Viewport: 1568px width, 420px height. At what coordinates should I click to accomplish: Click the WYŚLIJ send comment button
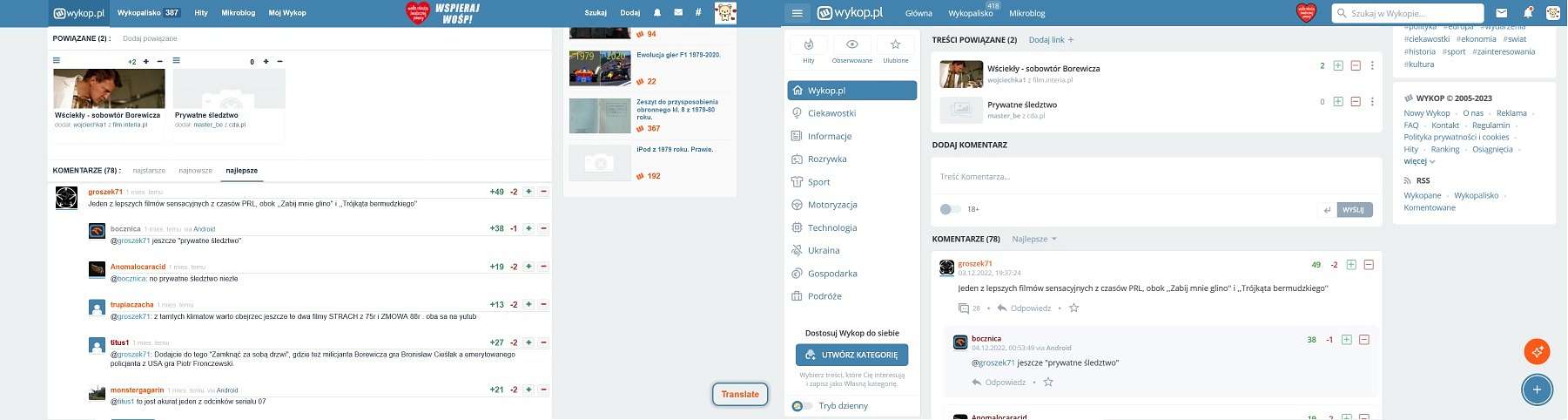click(1353, 210)
